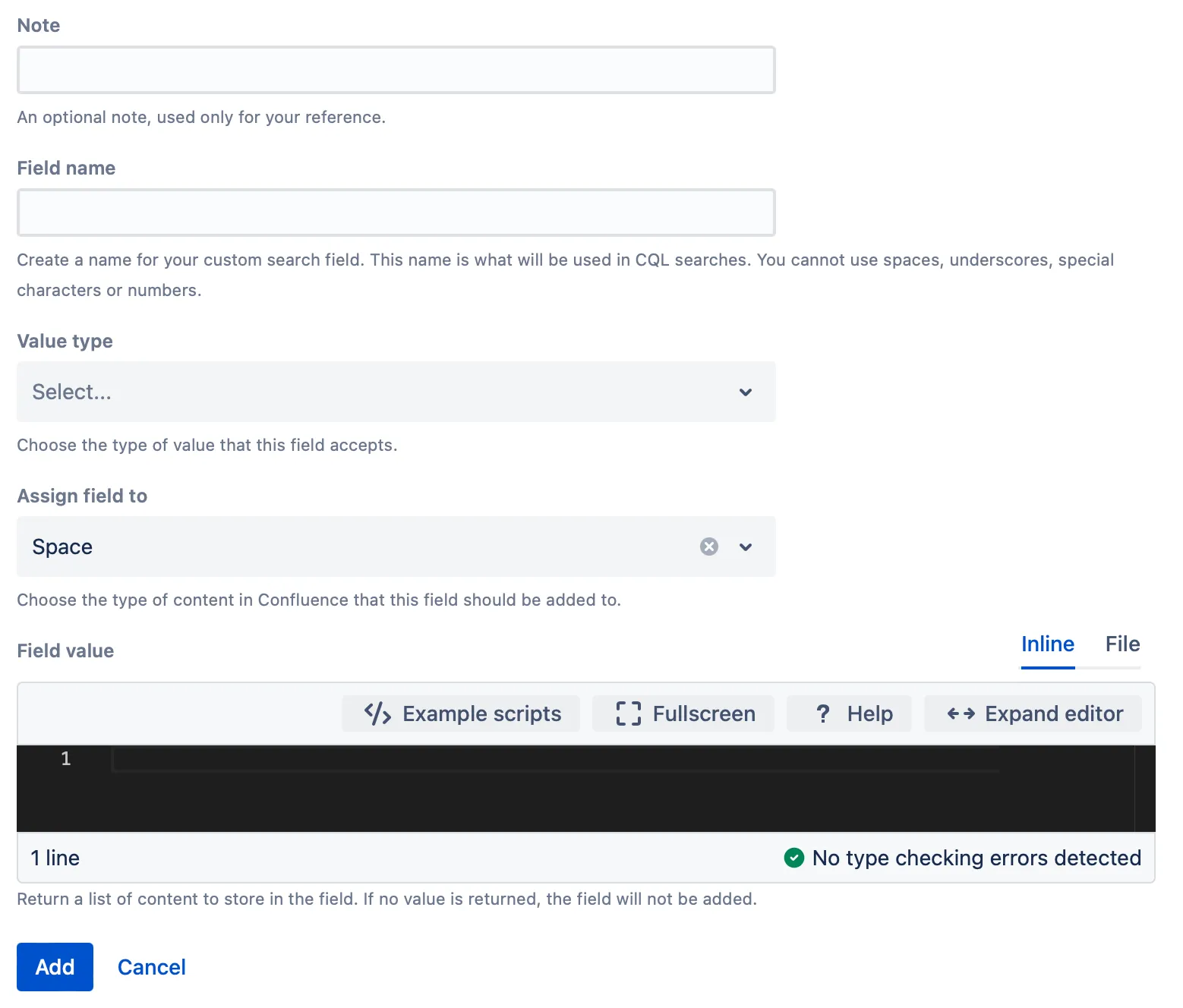Click the Expand editor button

point(1033,713)
